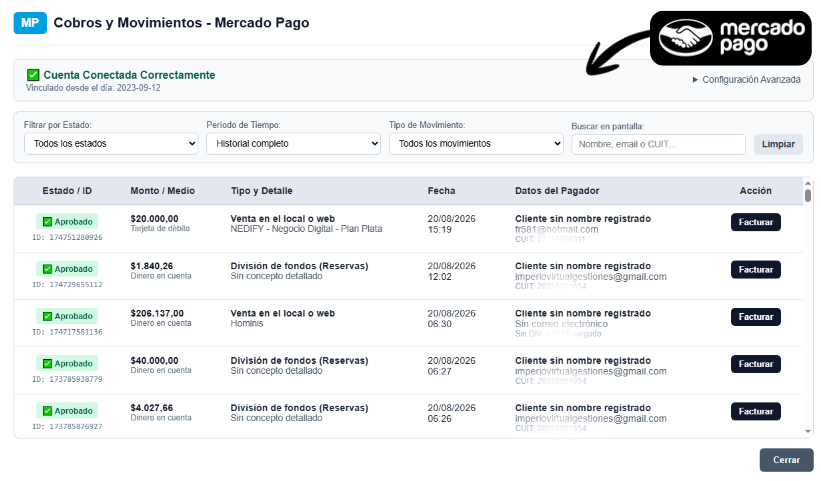Click the title Cobros y Movimientos - Mercado Pago
This screenshot has width=821, height=481.
point(181,23)
